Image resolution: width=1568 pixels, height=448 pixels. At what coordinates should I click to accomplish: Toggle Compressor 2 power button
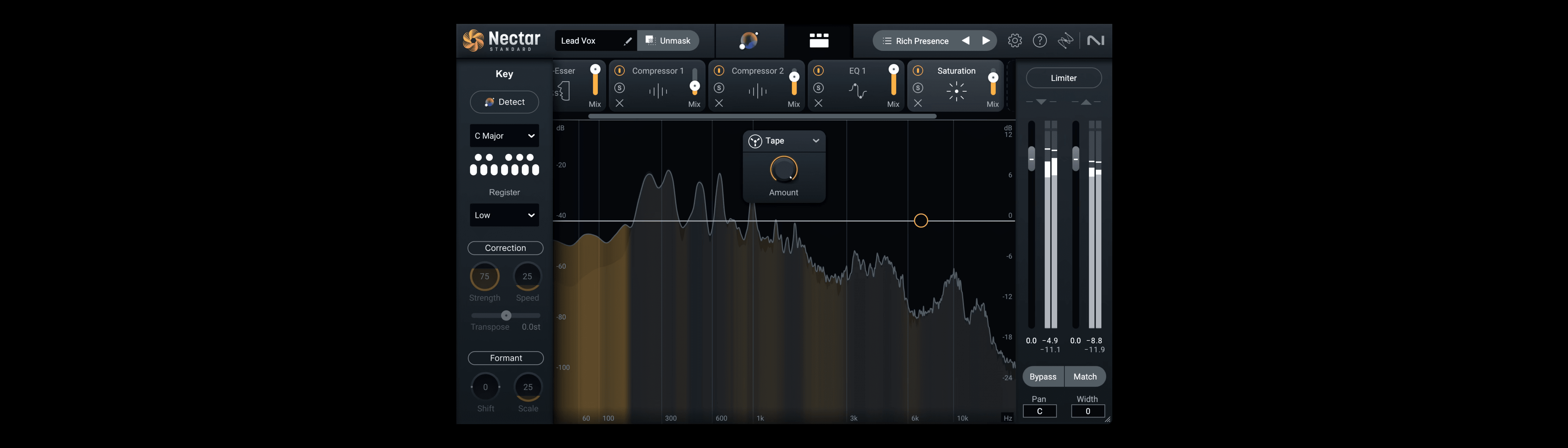(719, 70)
